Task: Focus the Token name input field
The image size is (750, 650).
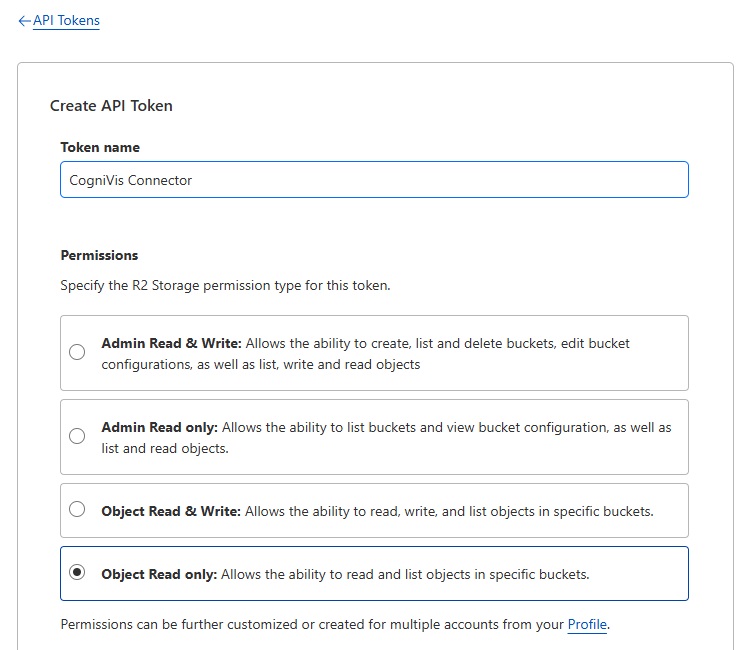Action: tap(374, 180)
